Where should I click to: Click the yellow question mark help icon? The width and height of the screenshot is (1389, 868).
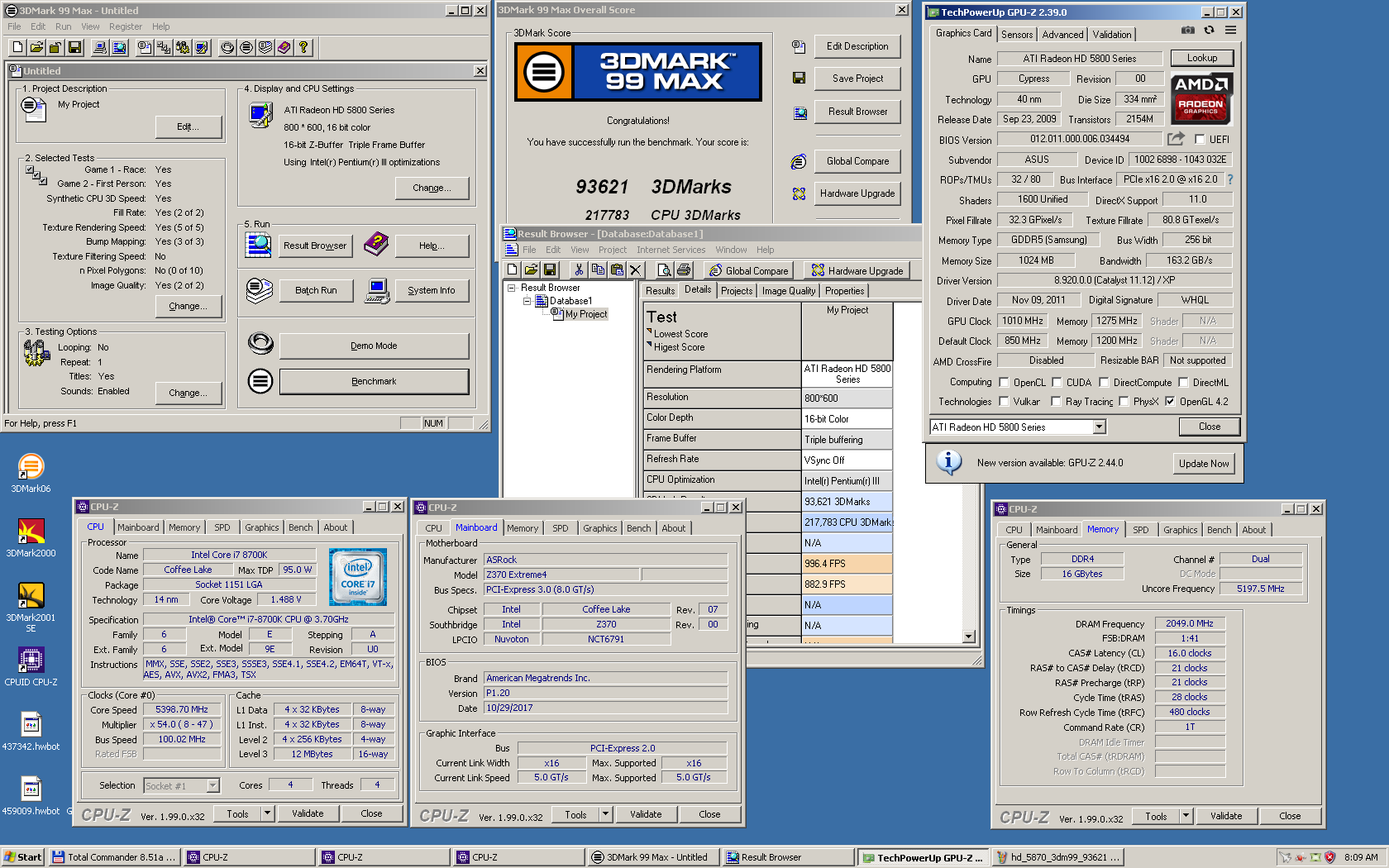(303, 48)
